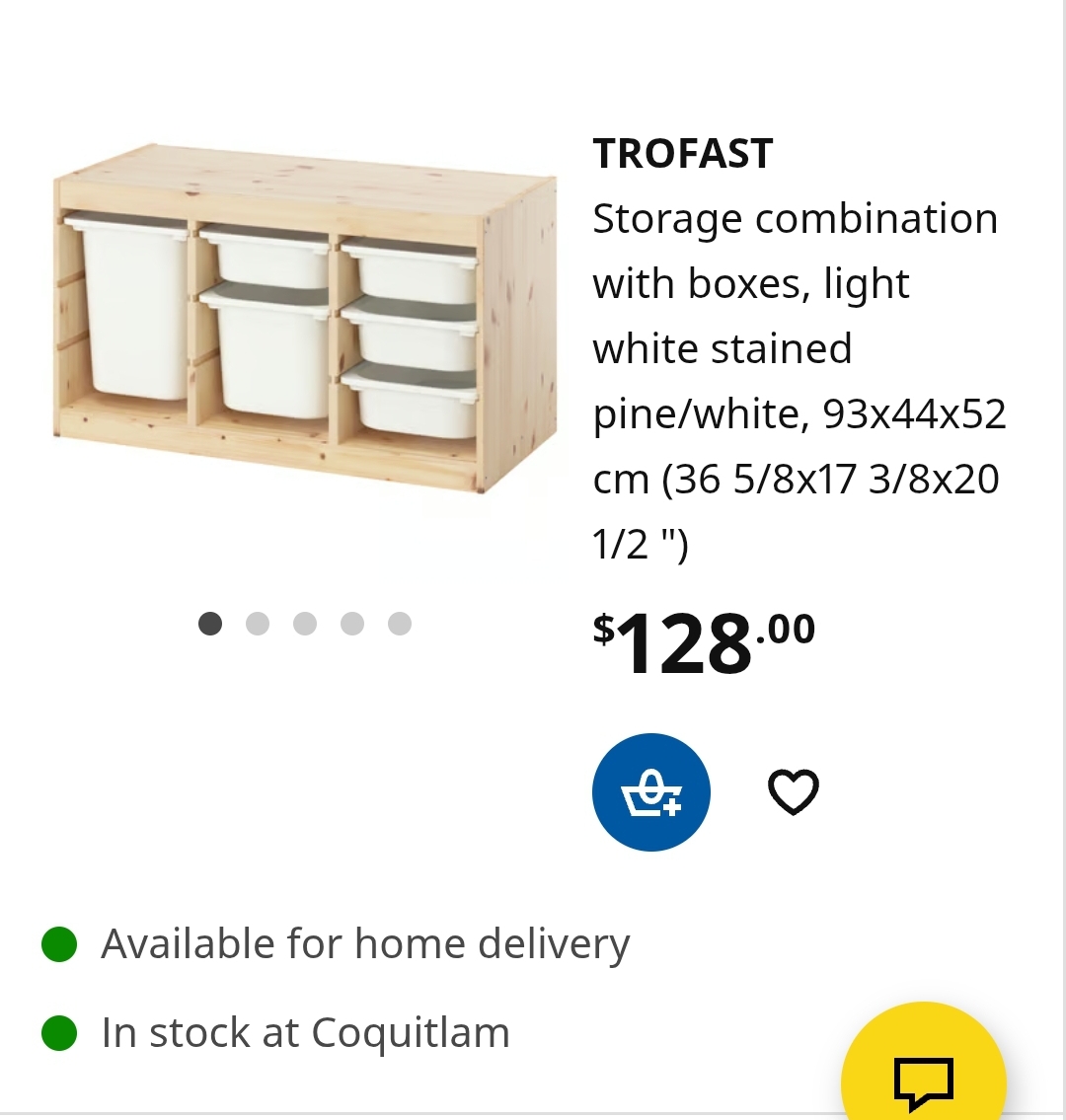The width and height of the screenshot is (1066, 1120).
Task: Open the TROFAST product title link
Action: [683, 154]
